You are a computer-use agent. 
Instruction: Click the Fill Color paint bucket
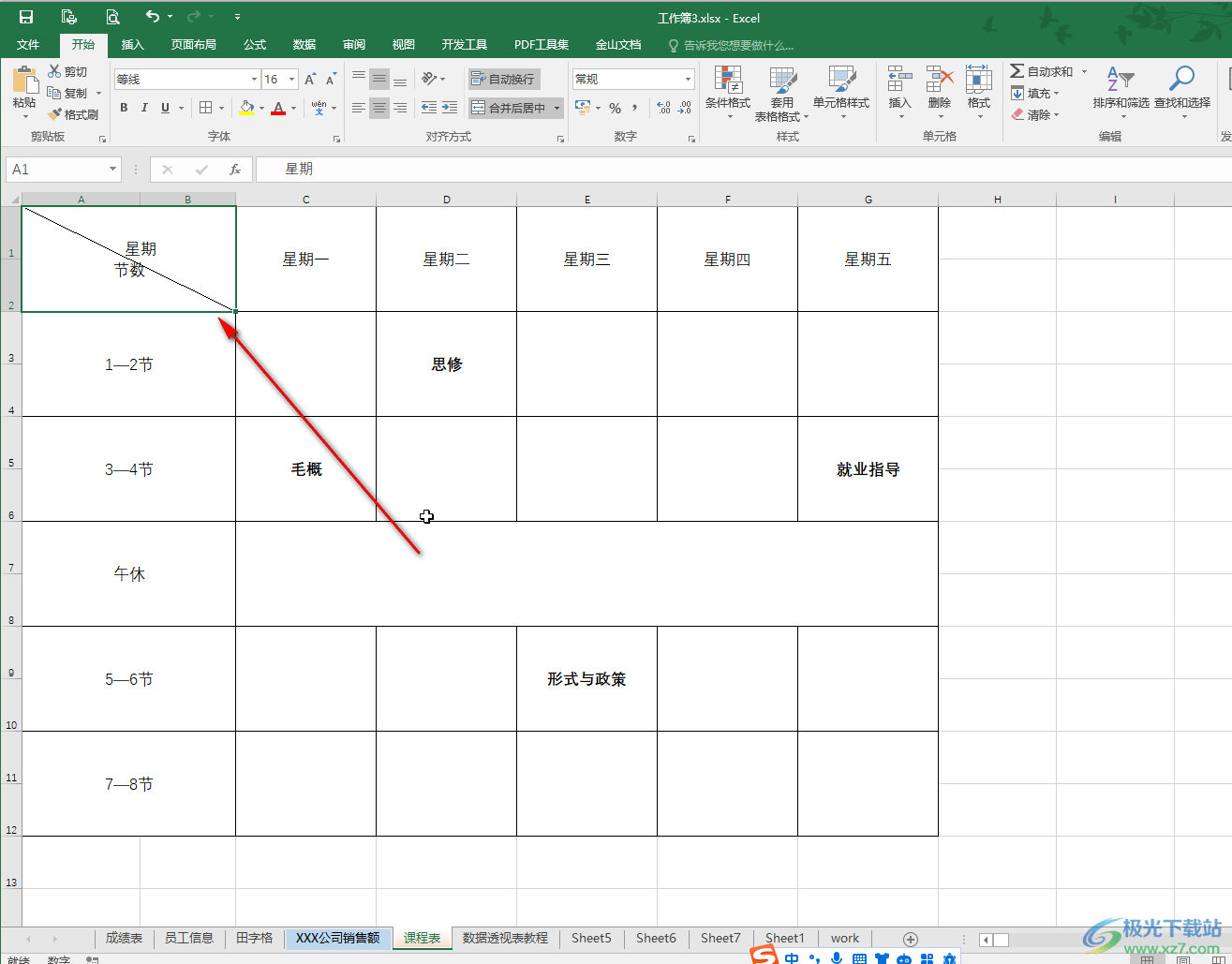(x=246, y=108)
